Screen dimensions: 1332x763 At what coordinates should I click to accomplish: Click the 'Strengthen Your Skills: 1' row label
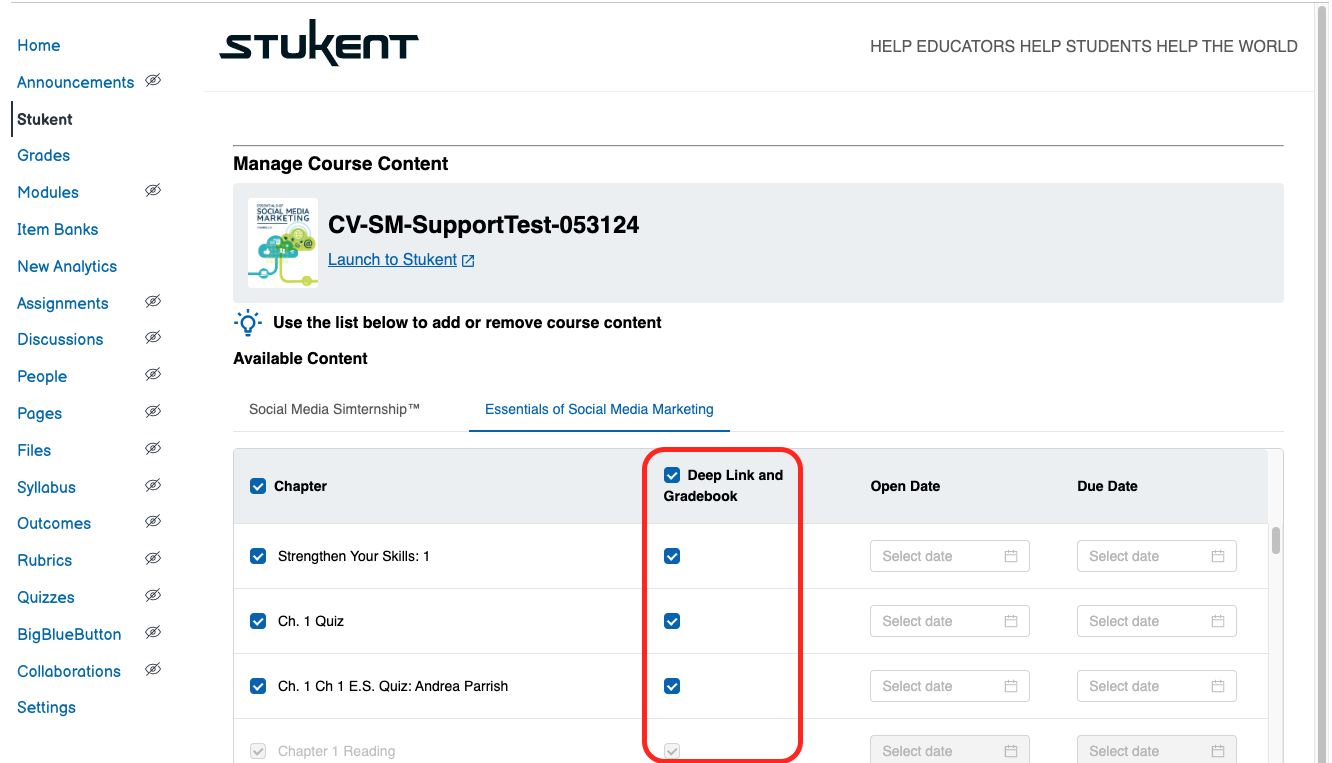pyautogui.click(x=354, y=556)
